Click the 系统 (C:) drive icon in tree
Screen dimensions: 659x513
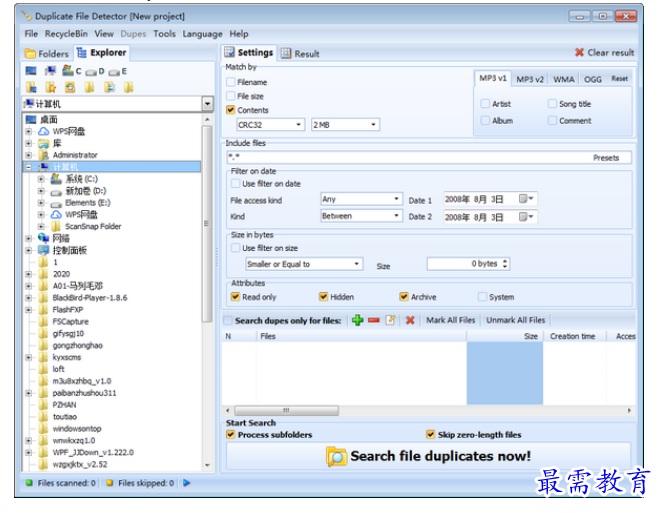[x=56, y=179]
